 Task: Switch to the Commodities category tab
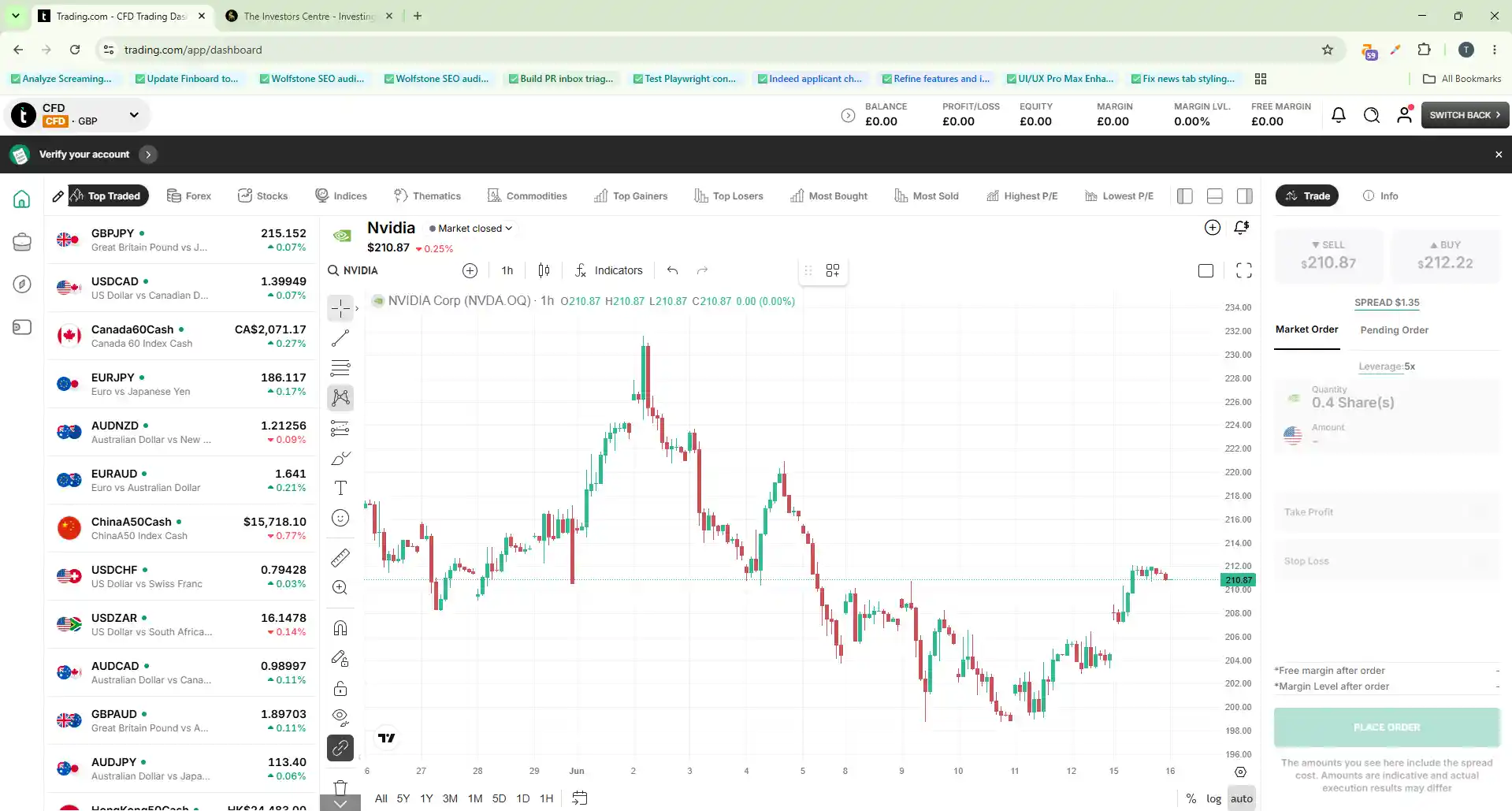tap(526, 196)
